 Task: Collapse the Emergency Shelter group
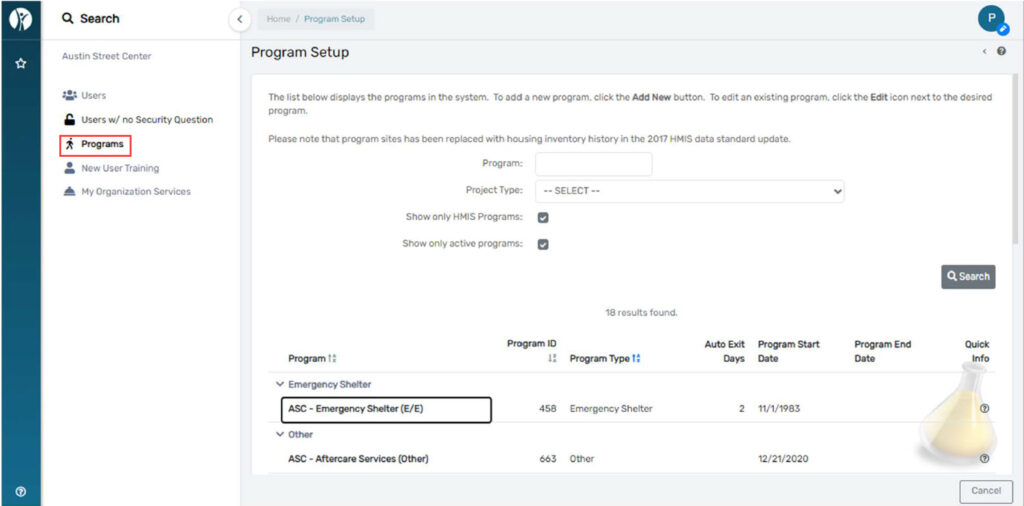pos(280,385)
